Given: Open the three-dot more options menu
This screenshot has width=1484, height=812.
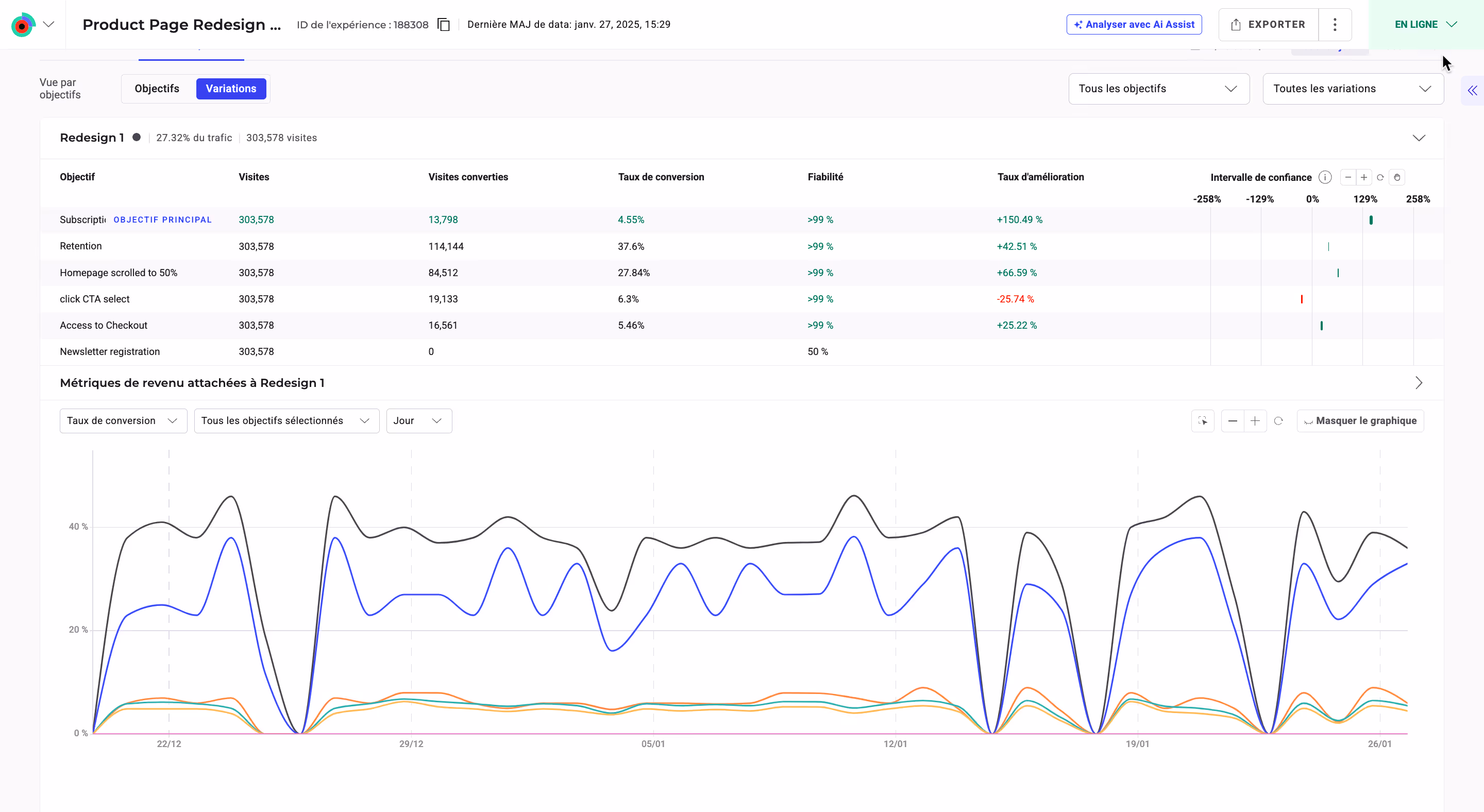Looking at the screenshot, I should [1335, 25].
